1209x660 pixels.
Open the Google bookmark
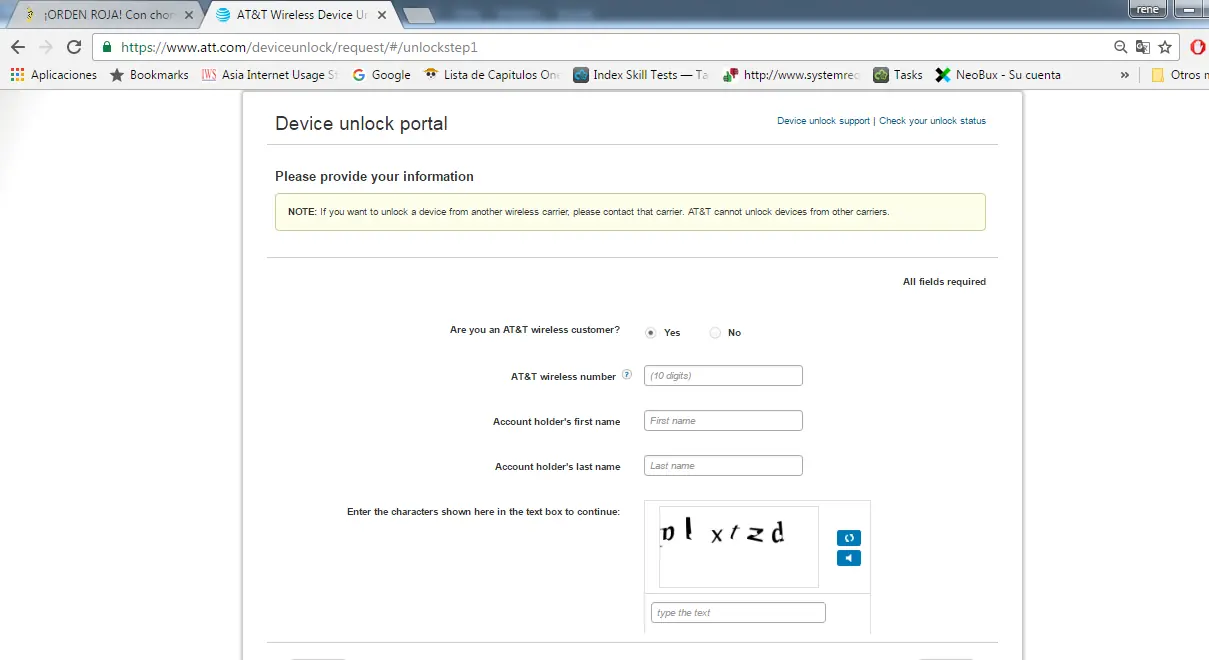tap(381, 75)
